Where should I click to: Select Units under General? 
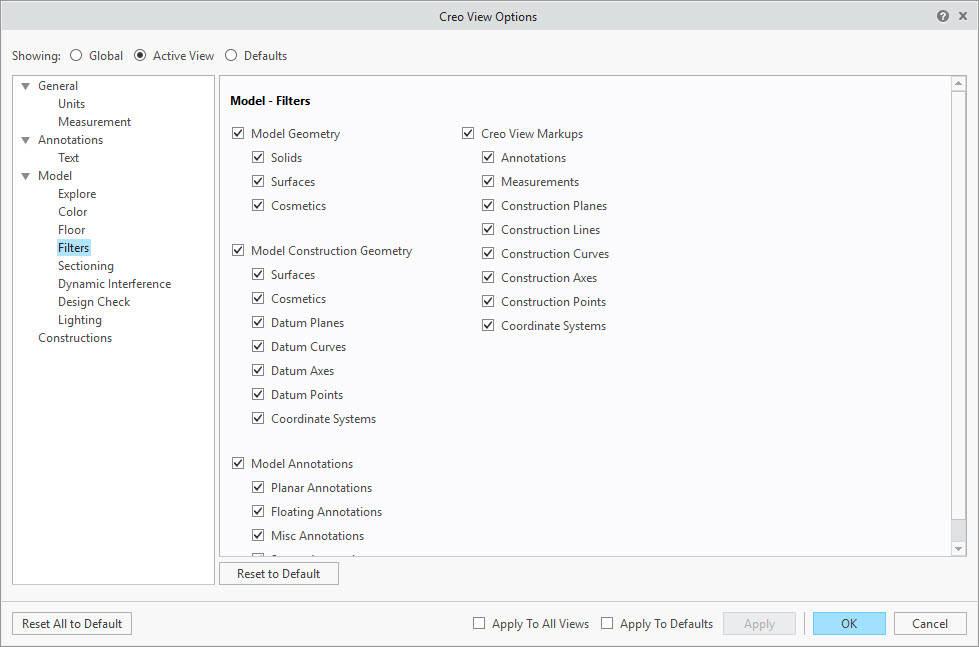[x=71, y=103]
